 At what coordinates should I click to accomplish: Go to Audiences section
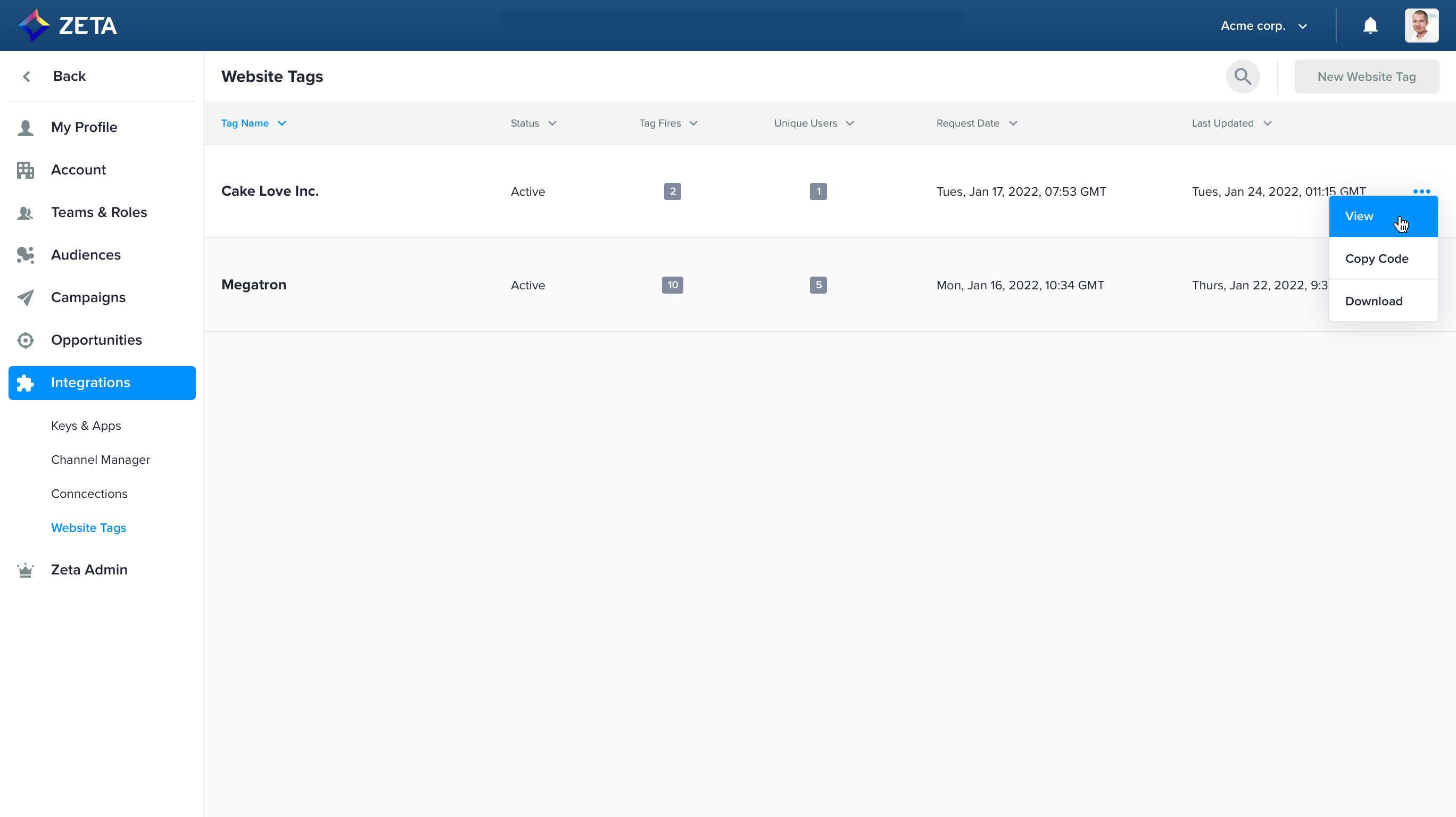click(85, 255)
